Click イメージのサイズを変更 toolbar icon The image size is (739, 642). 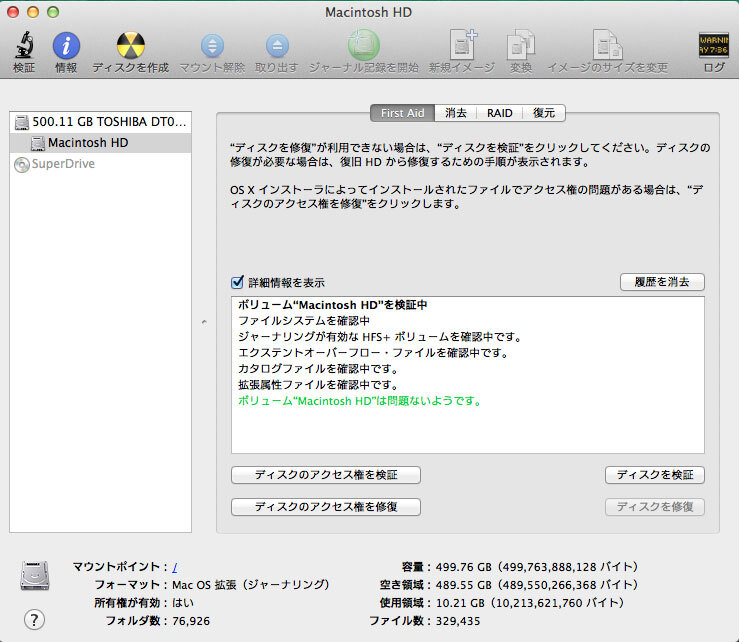608,45
